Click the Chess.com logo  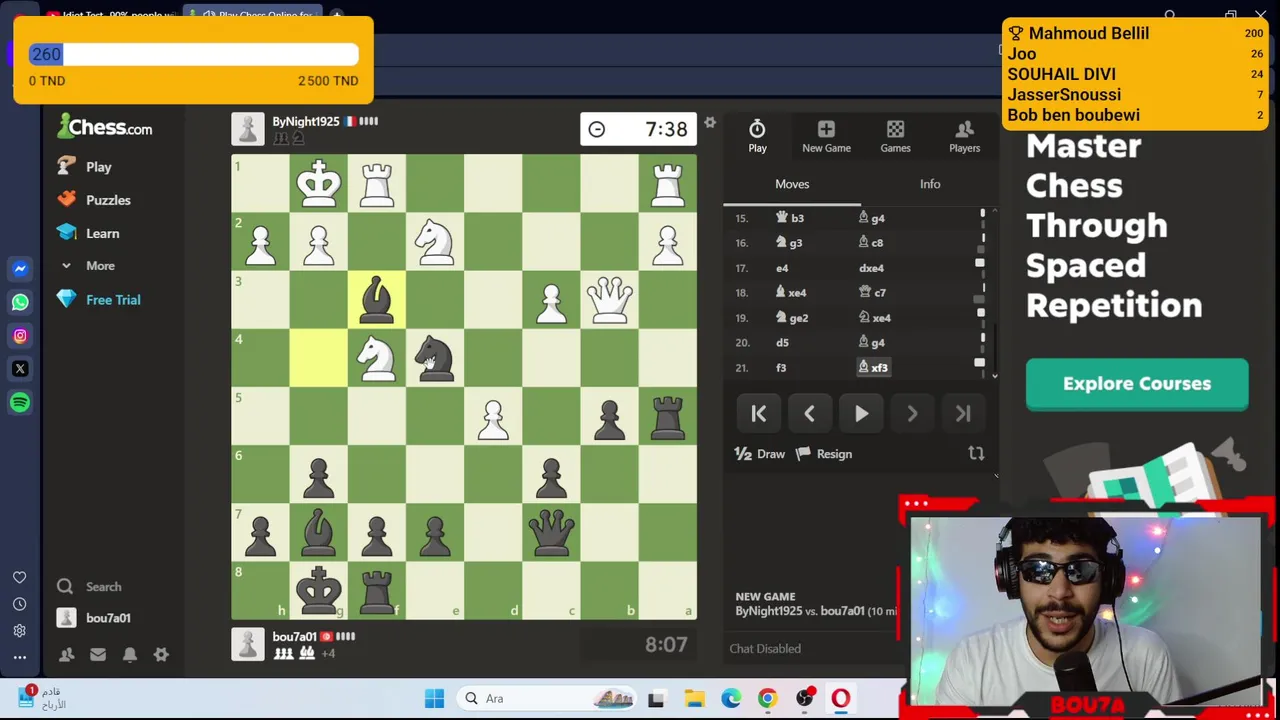[105, 127]
